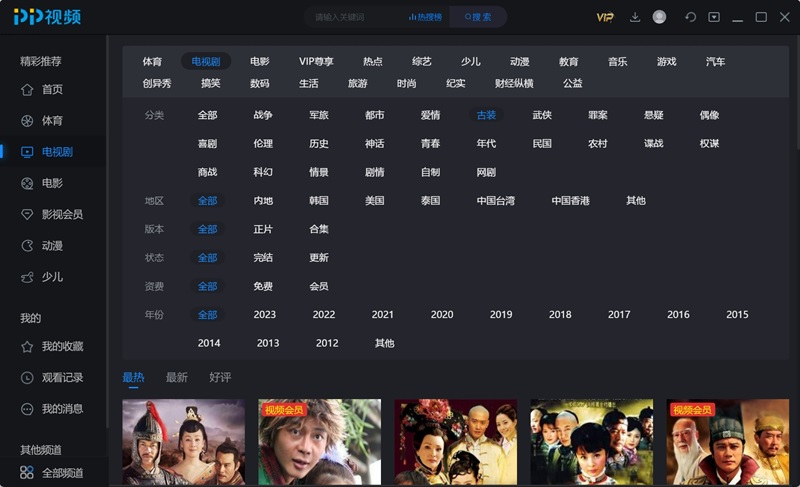Click the refresh arrow icon

(690, 17)
